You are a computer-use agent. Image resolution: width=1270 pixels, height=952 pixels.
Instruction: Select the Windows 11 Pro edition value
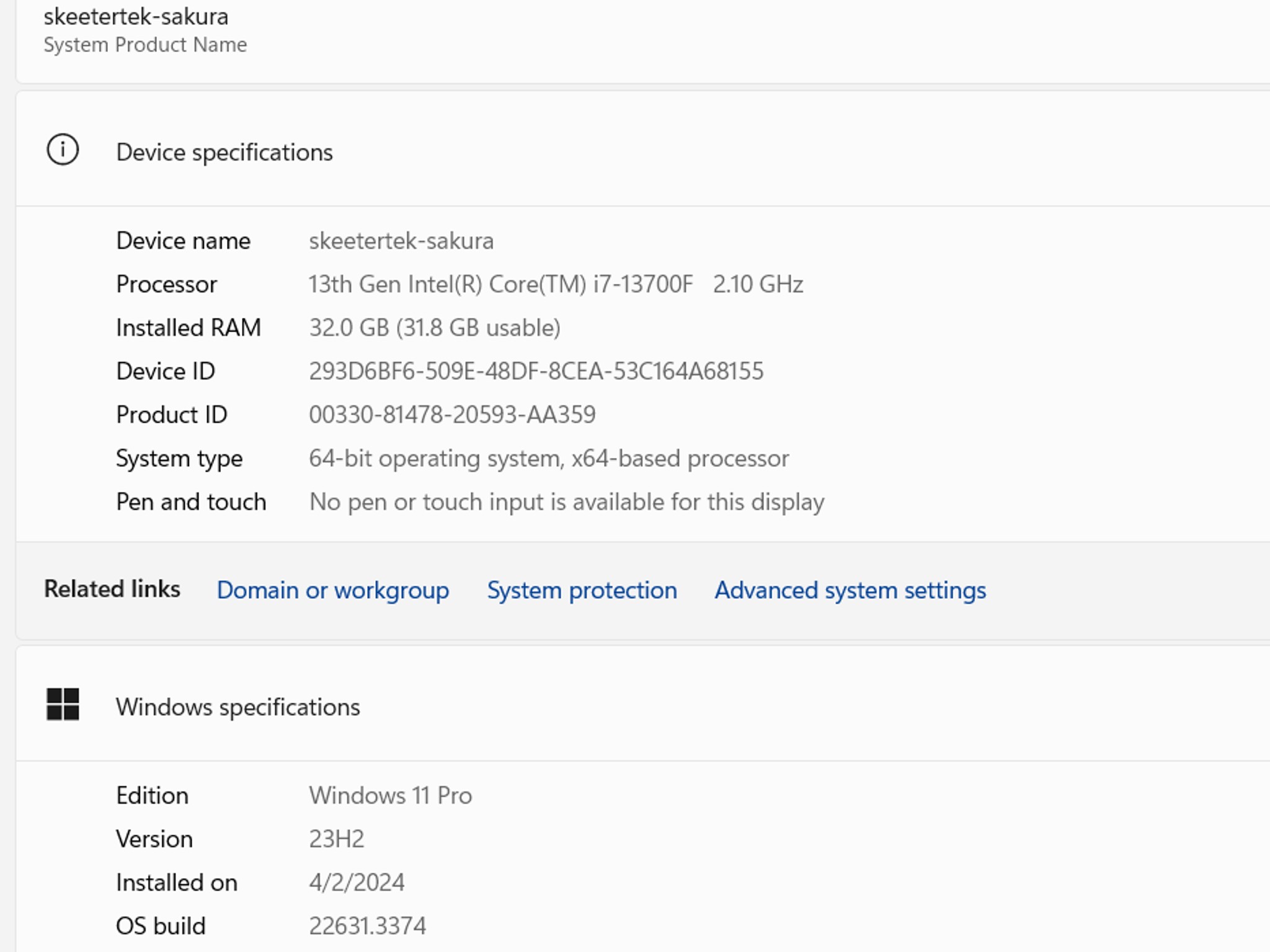tap(391, 795)
